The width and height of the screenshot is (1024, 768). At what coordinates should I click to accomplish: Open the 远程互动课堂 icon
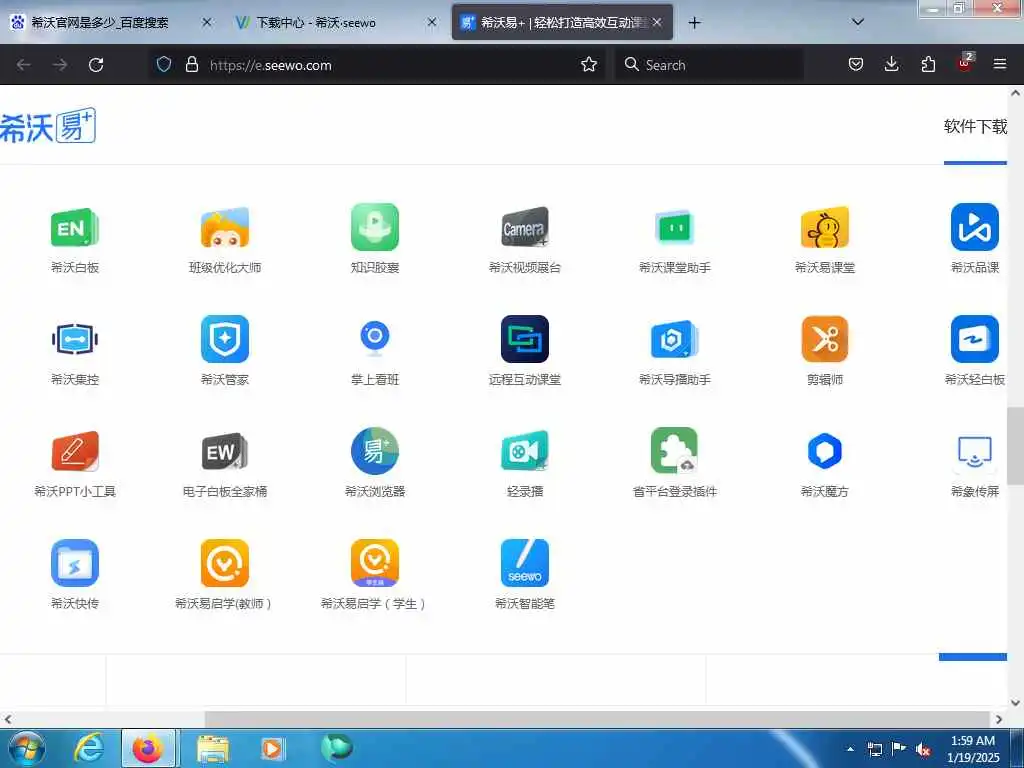pos(525,339)
